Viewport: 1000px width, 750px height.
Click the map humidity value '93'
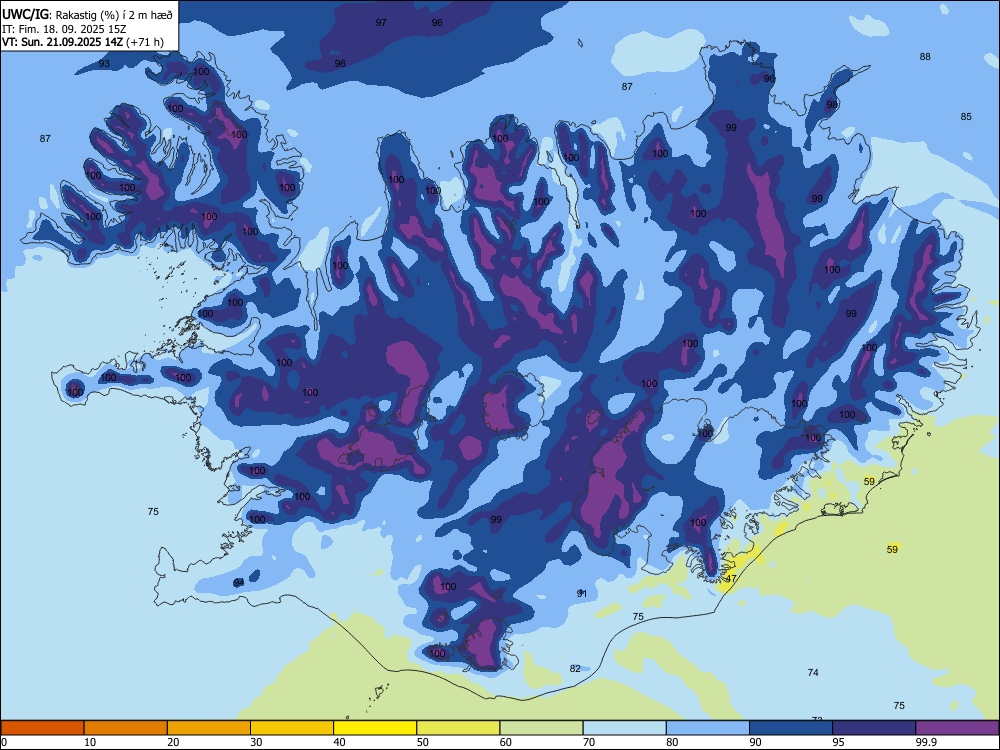point(104,63)
